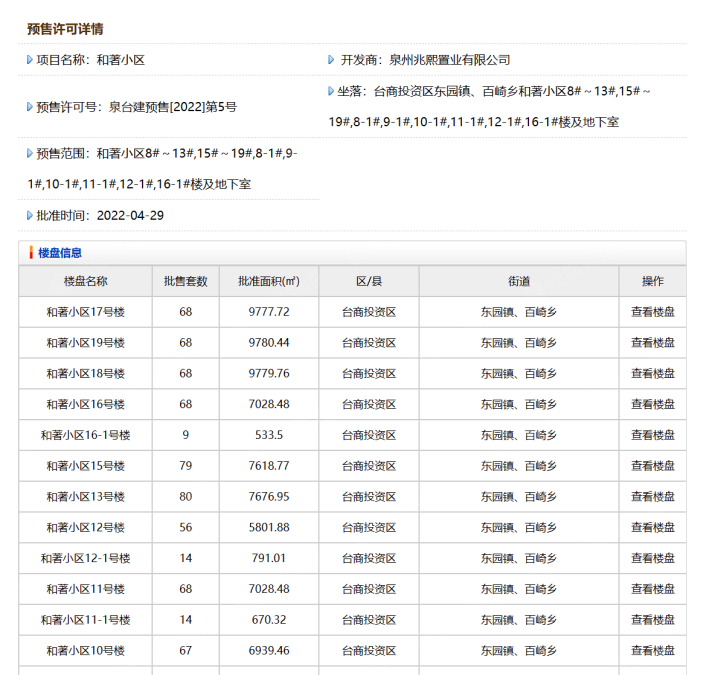The height and width of the screenshot is (675, 715).
Task: Open 查看楼盘 for 和著小区13号楼
Action: tap(653, 497)
